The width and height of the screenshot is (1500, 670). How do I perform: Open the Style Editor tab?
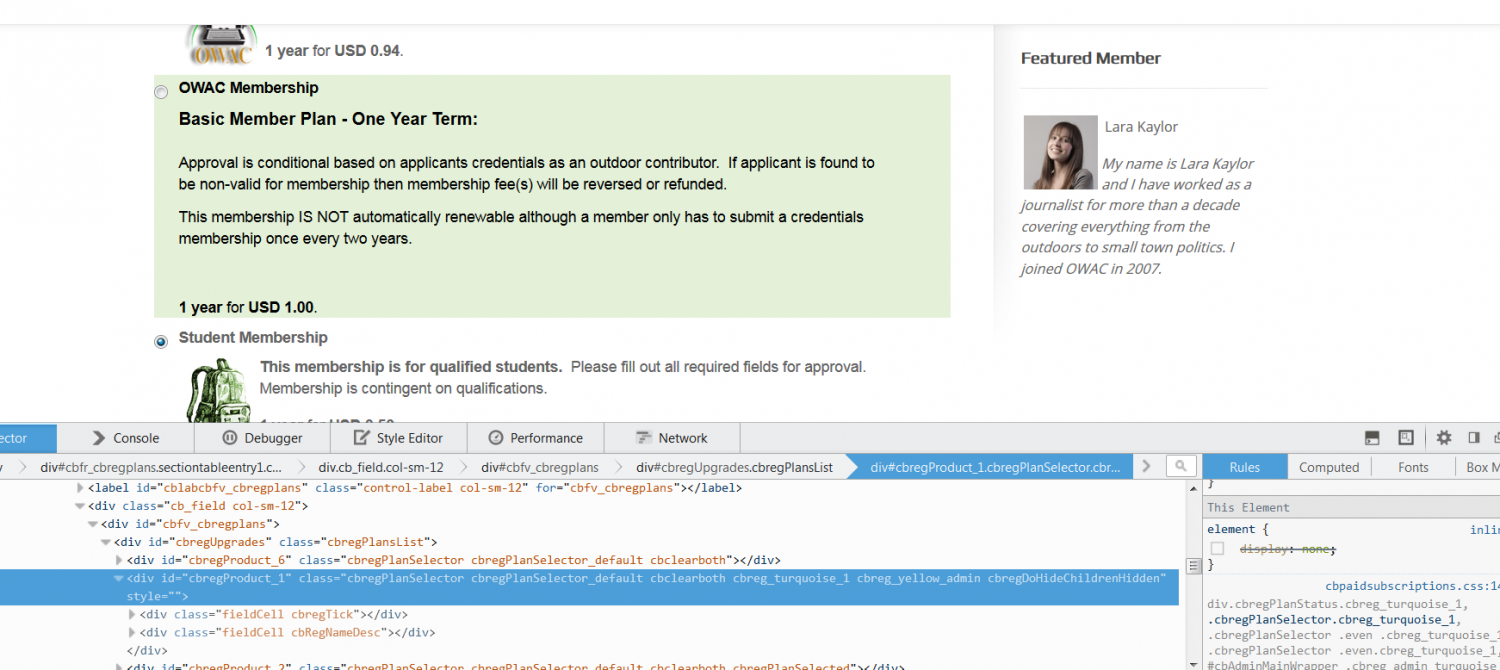(399, 438)
